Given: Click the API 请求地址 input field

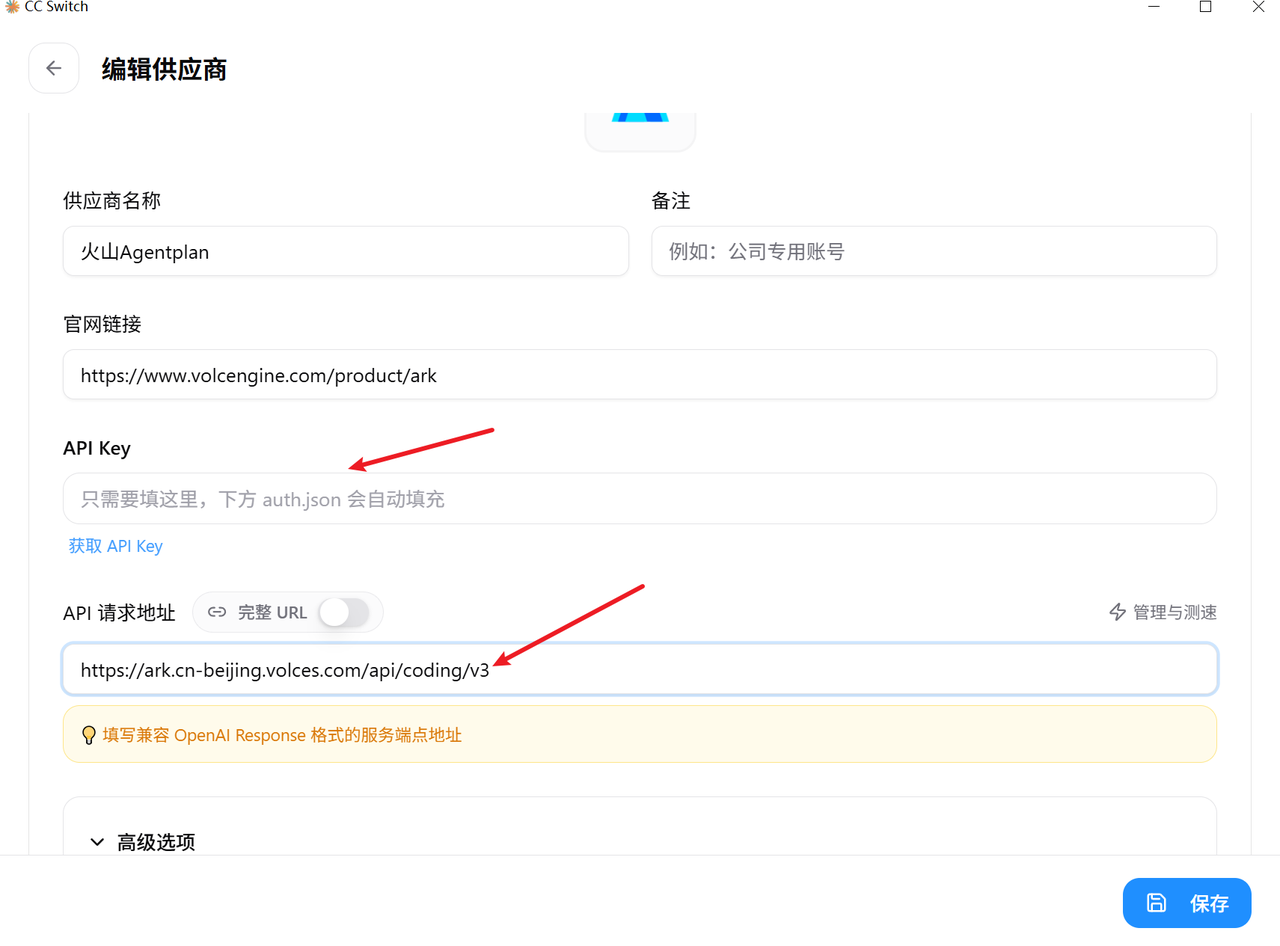Looking at the screenshot, I should point(640,669).
